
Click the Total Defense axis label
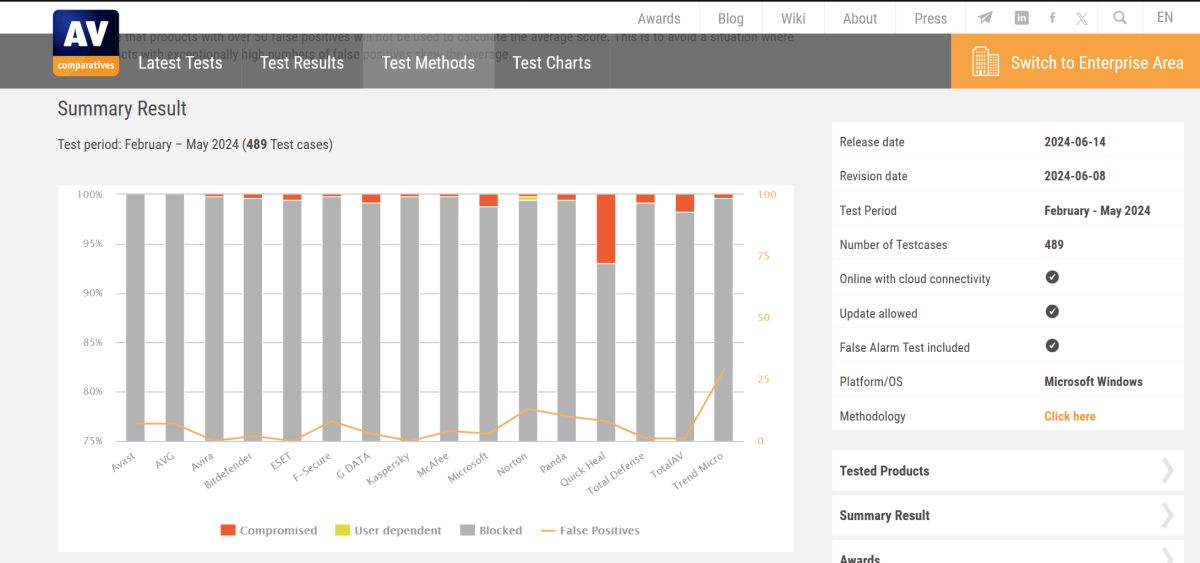(615, 473)
